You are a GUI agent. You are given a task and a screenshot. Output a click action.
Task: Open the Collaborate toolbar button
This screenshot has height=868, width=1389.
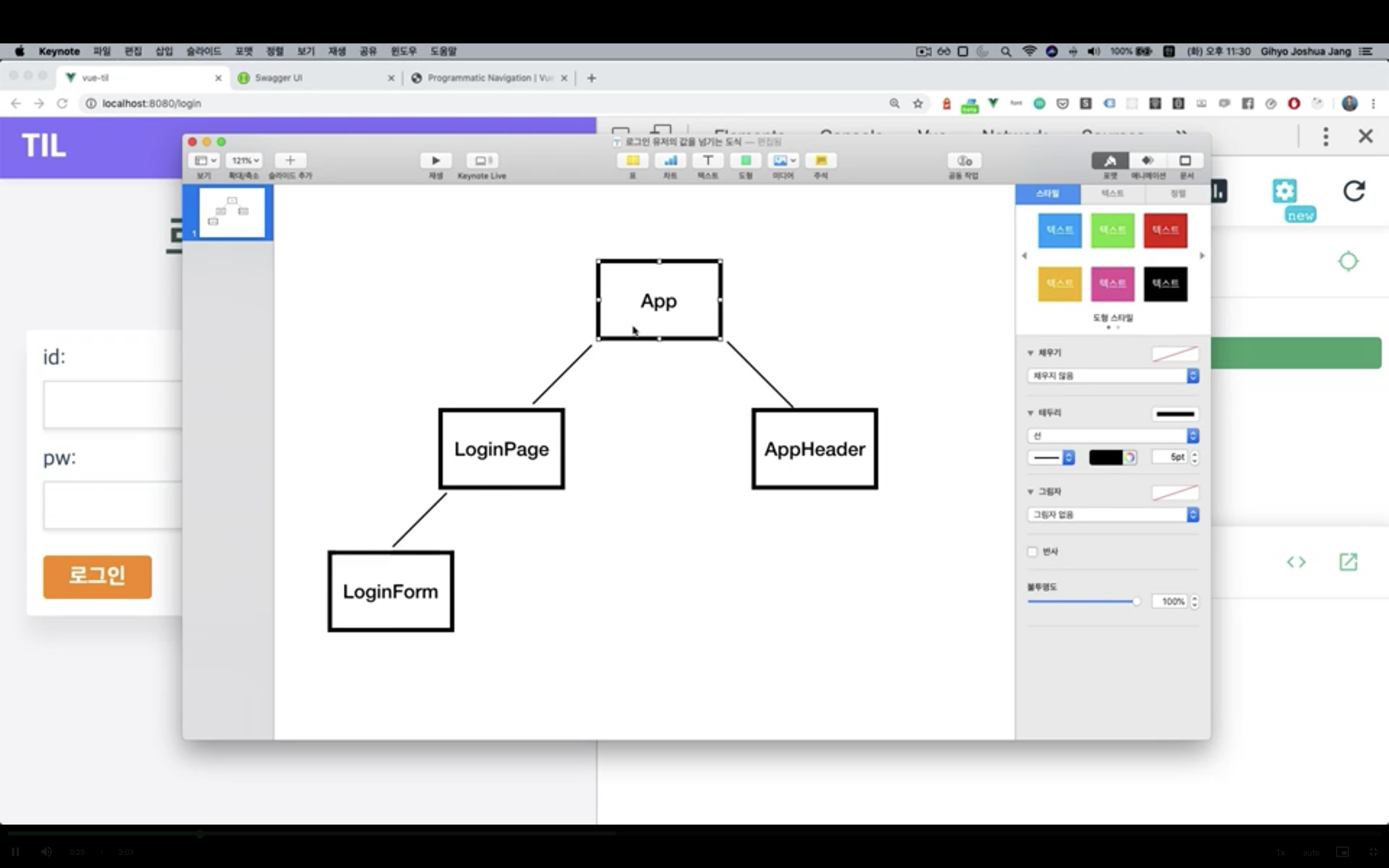pos(964,161)
